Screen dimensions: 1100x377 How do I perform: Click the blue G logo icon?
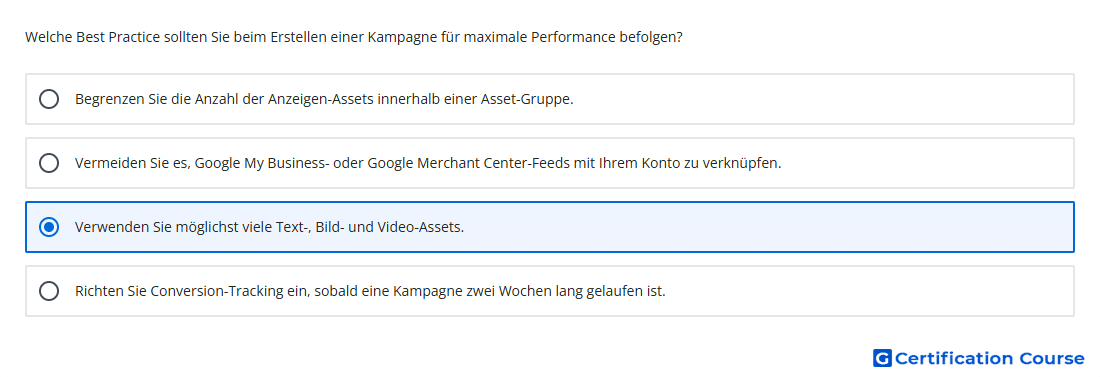[882, 359]
